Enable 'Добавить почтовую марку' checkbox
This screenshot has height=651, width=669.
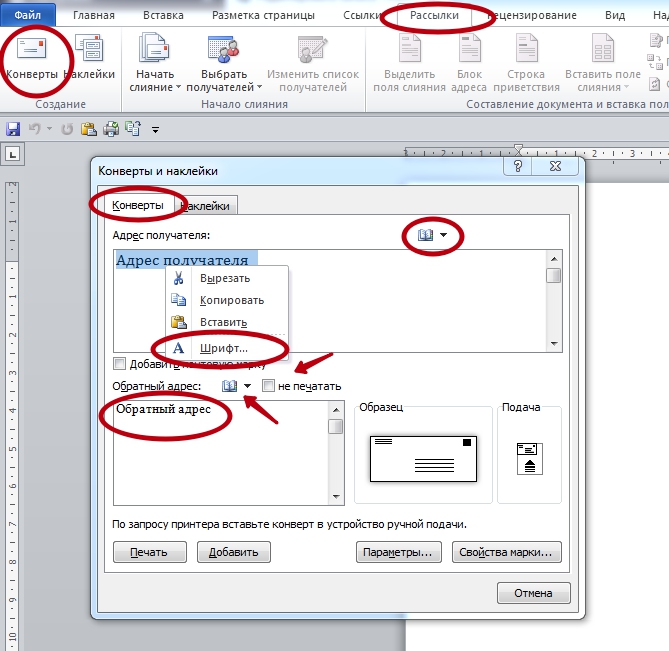[x=121, y=364]
